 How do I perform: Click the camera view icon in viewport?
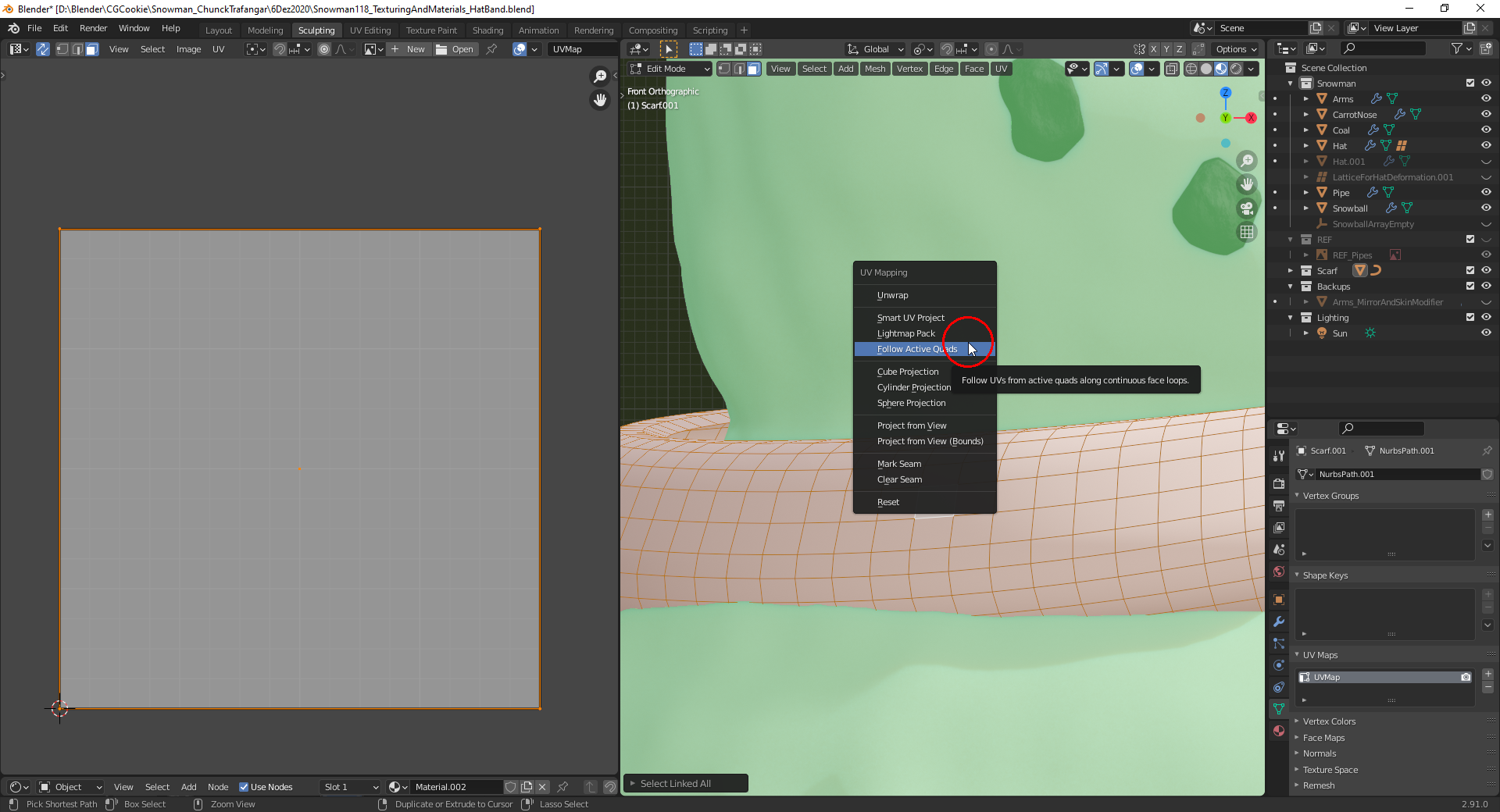(1247, 208)
